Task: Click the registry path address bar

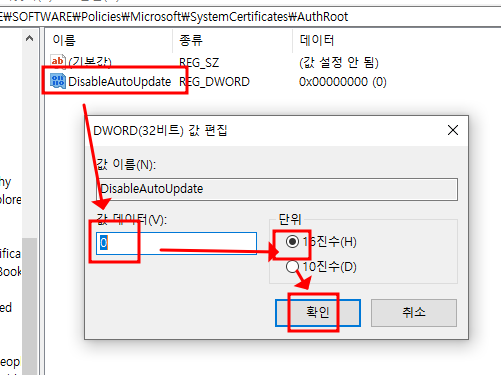Action: pyautogui.click(x=250, y=16)
